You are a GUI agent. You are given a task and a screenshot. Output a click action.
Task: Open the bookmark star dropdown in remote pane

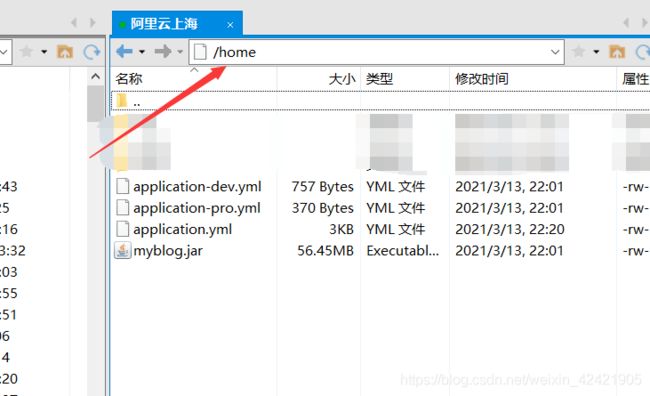coord(596,52)
